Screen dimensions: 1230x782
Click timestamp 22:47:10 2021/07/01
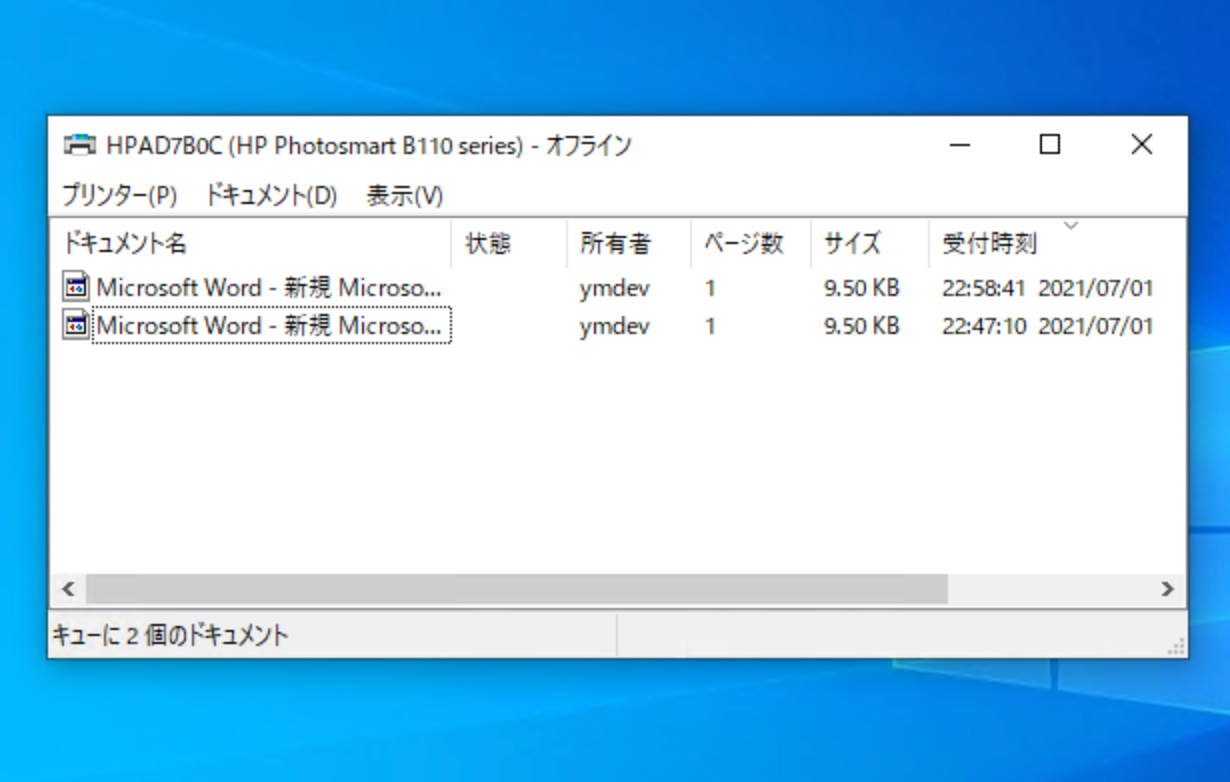coord(1048,326)
